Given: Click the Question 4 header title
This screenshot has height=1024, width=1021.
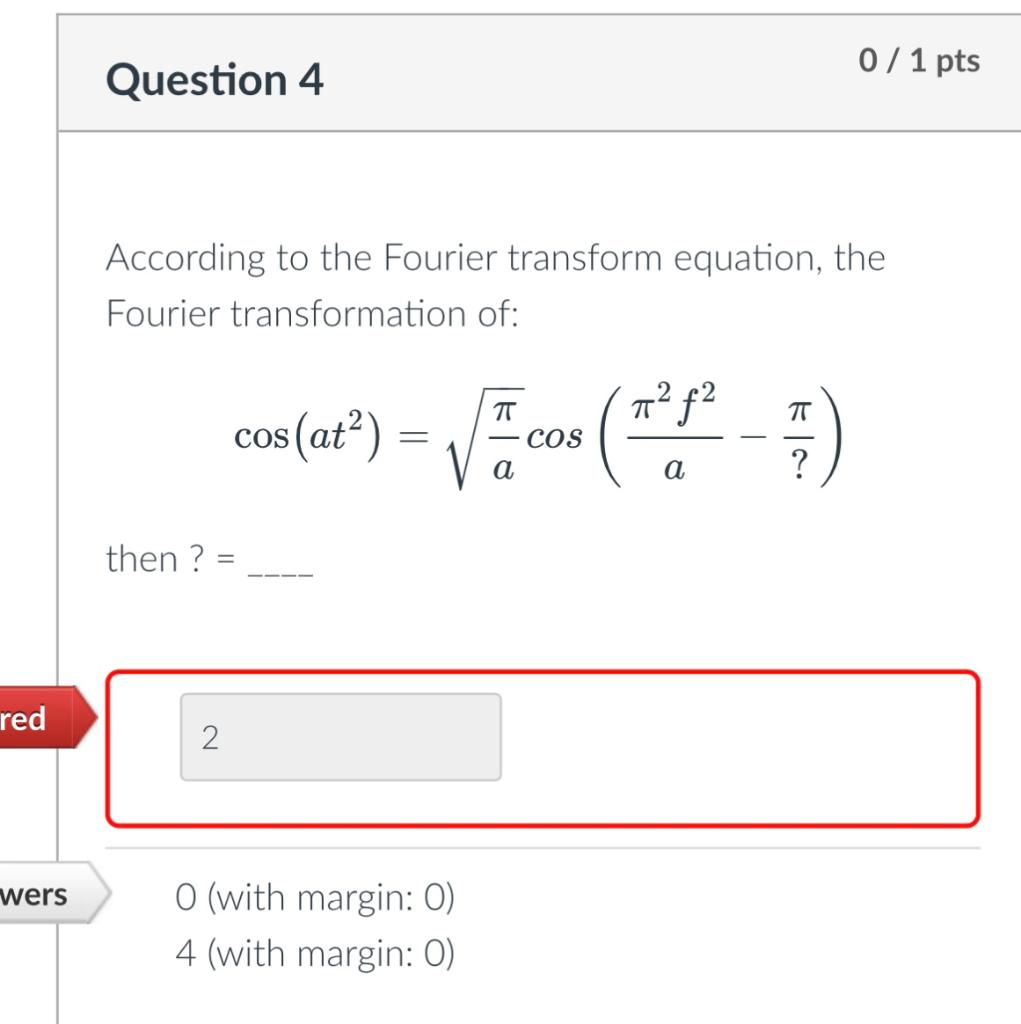Looking at the screenshot, I should click(215, 80).
